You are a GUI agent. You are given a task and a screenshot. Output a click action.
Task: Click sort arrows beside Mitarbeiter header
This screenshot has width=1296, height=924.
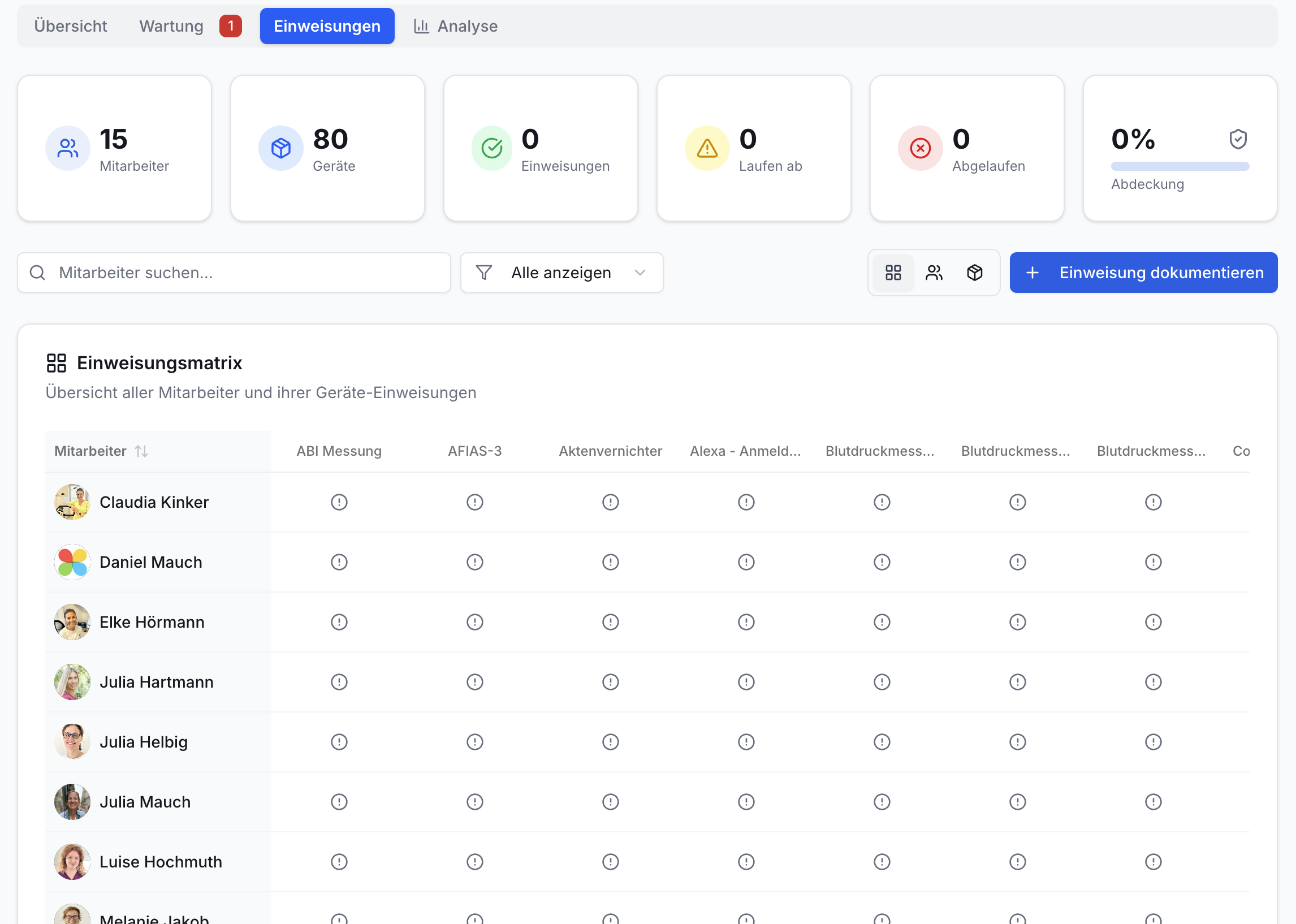[141, 451]
